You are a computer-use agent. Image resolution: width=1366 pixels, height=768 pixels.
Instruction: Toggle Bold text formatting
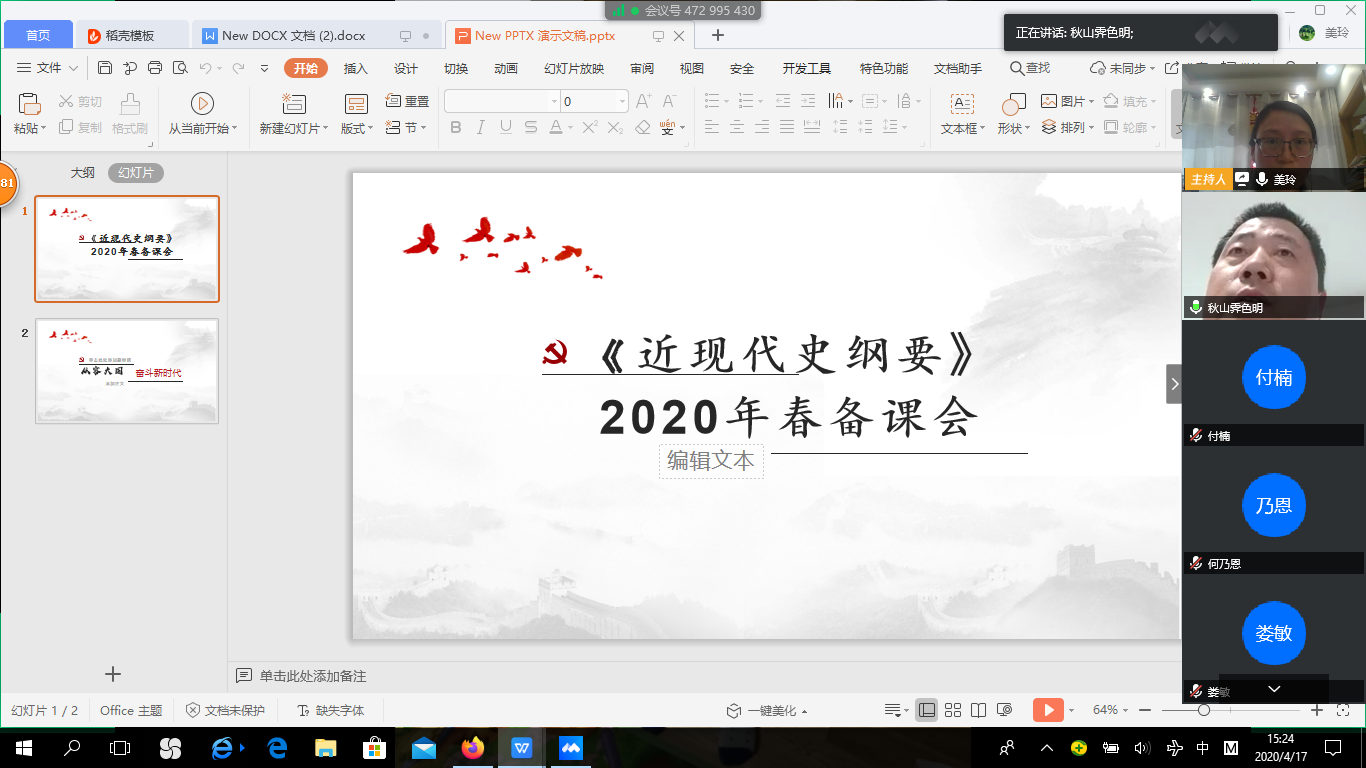(456, 127)
